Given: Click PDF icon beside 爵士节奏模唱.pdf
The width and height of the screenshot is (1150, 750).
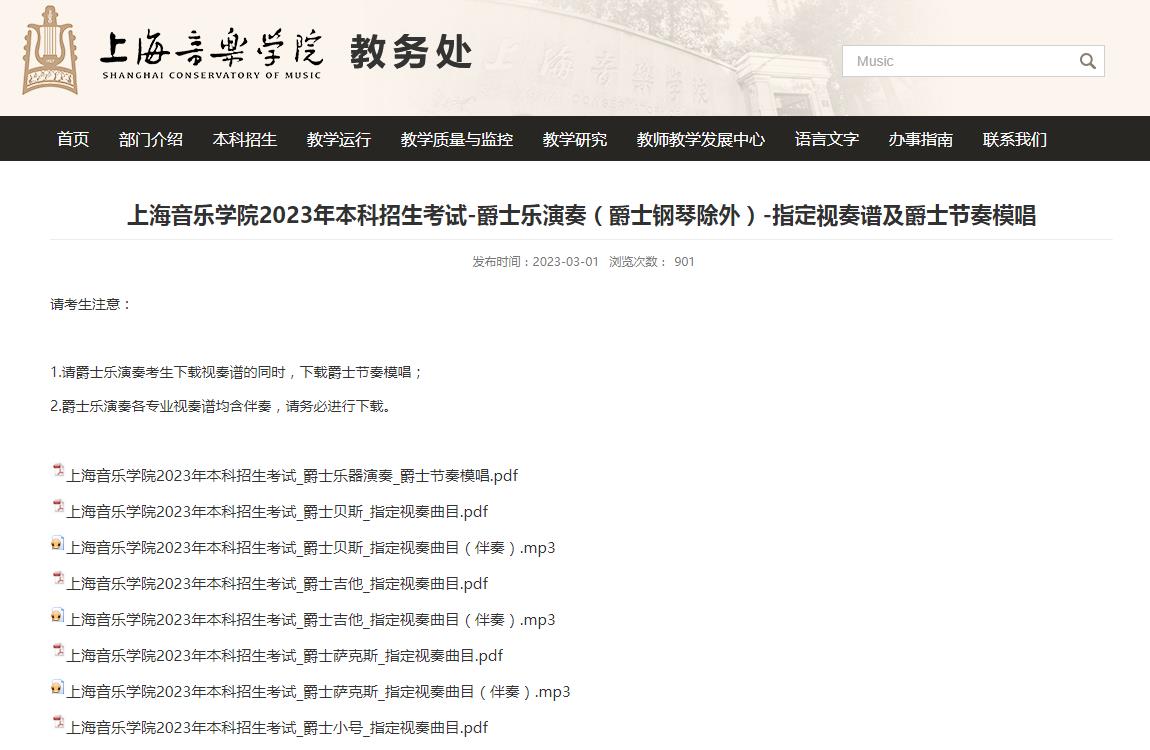Looking at the screenshot, I should (58, 471).
